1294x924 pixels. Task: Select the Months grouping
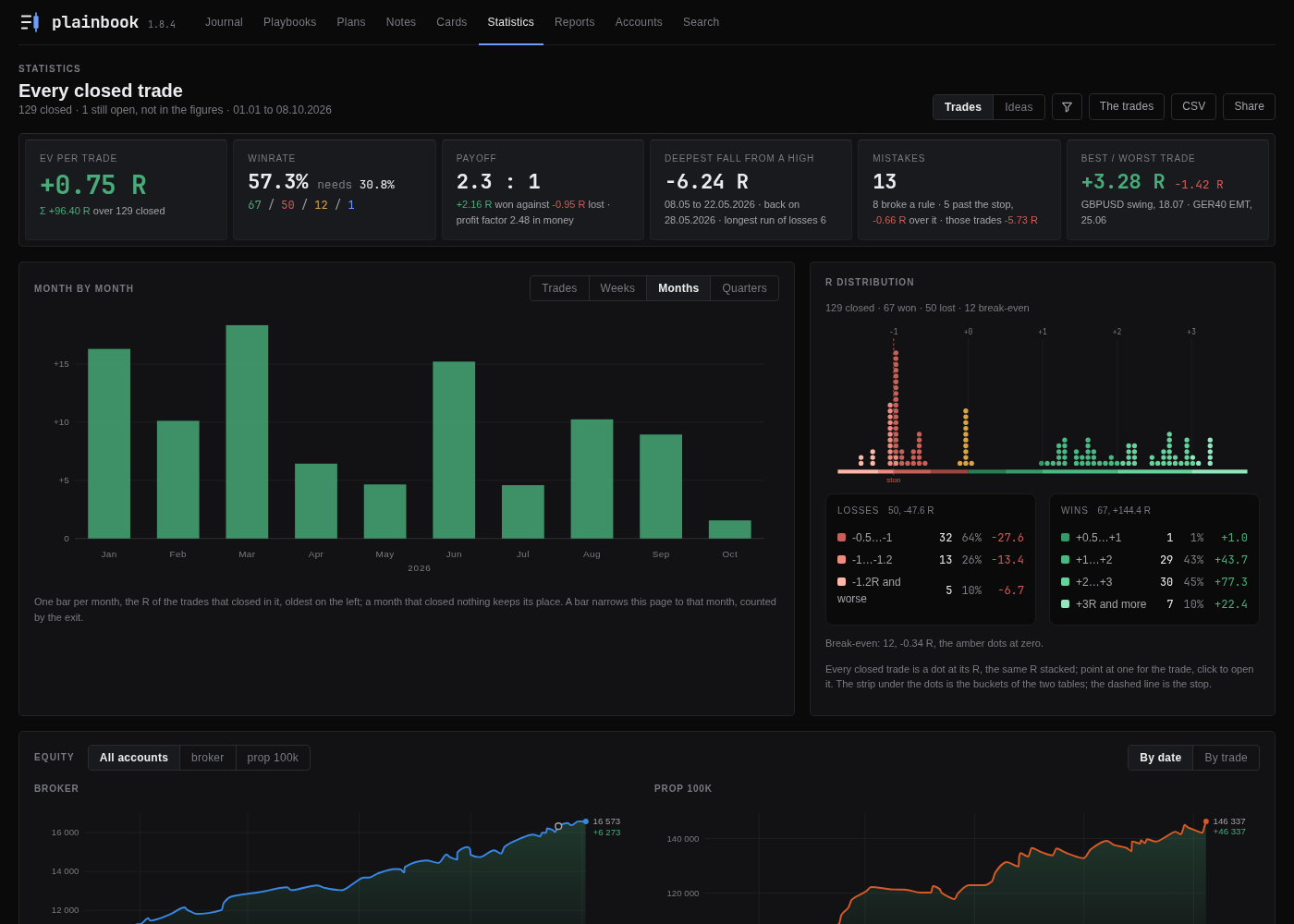tap(678, 288)
